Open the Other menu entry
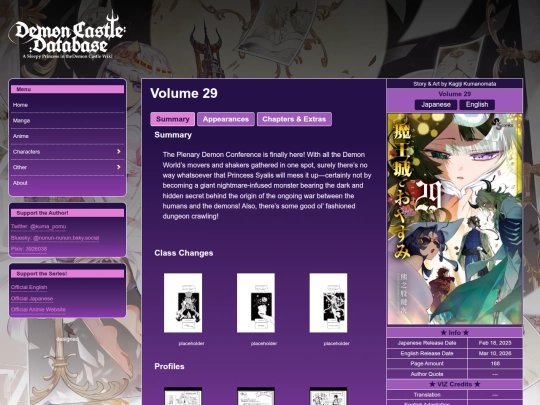 click(67, 167)
